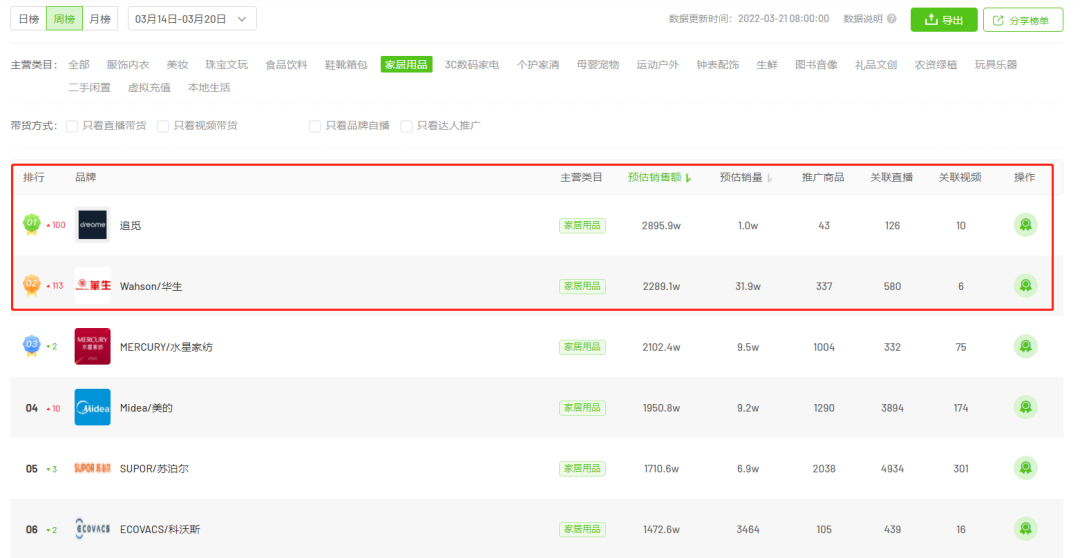Image resolution: width=1080 pixels, height=558 pixels.
Task: Choose the 珠宝文玩 category
Action: point(226,65)
